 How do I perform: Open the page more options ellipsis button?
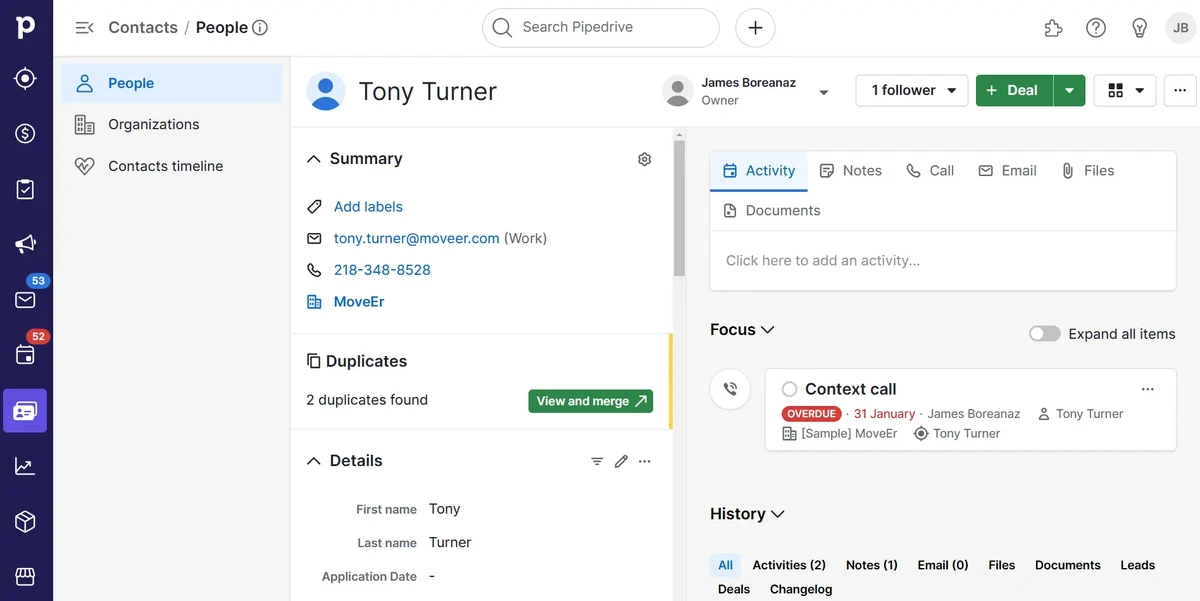pos(1180,90)
